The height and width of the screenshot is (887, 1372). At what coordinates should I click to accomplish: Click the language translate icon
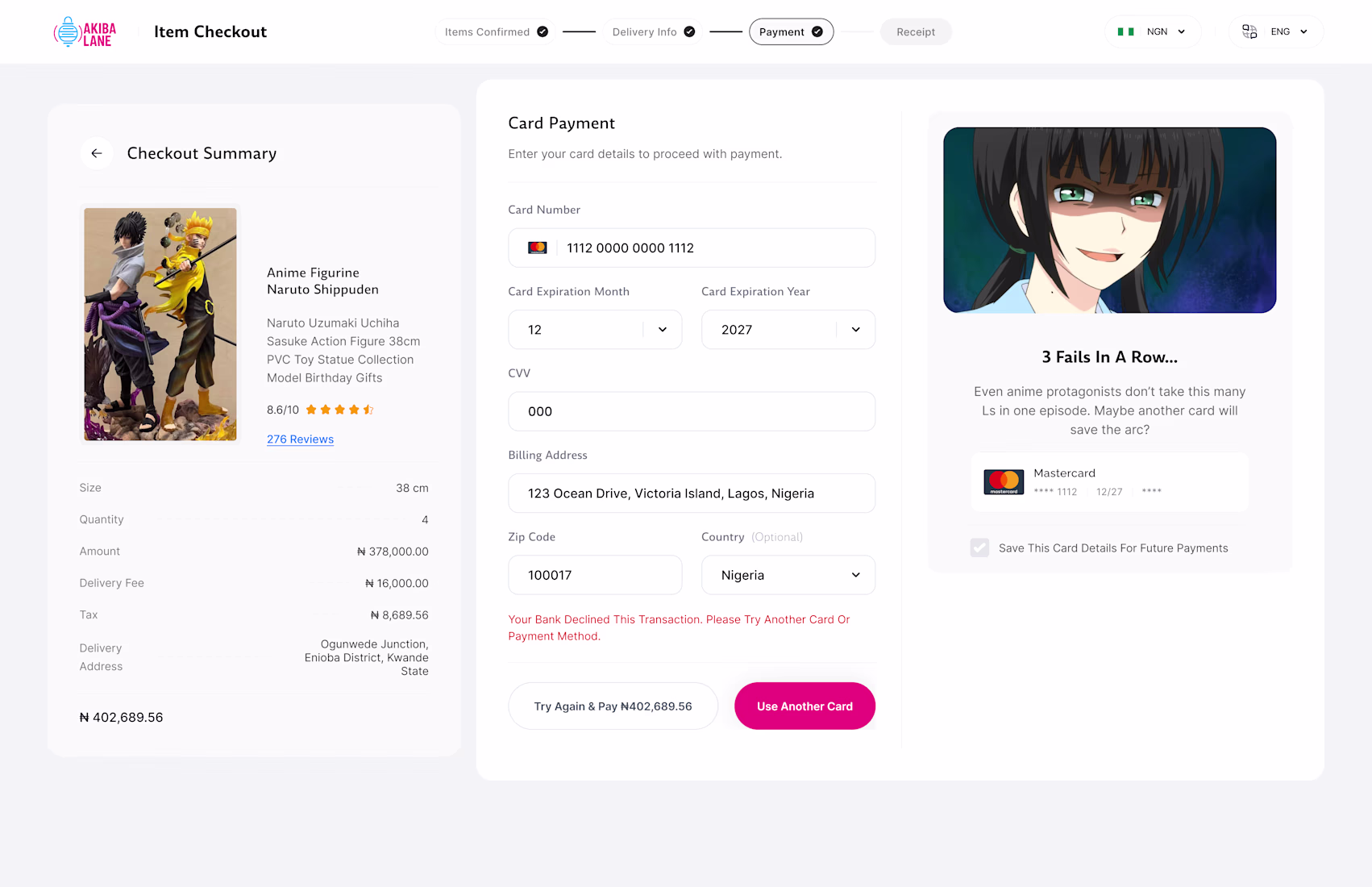click(1249, 31)
